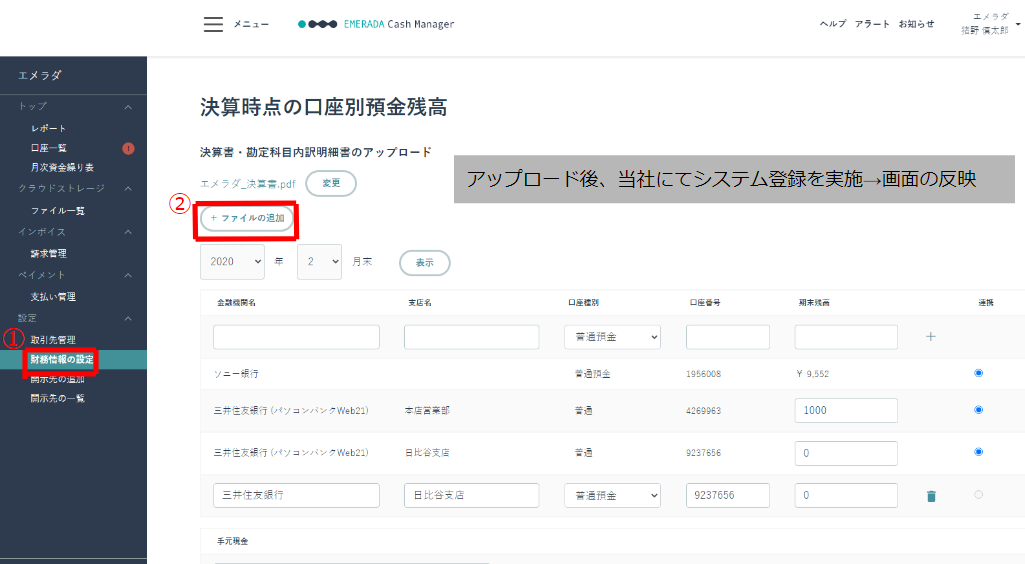Click the メニュー label in the header

pyautogui.click(x=251, y=24)
